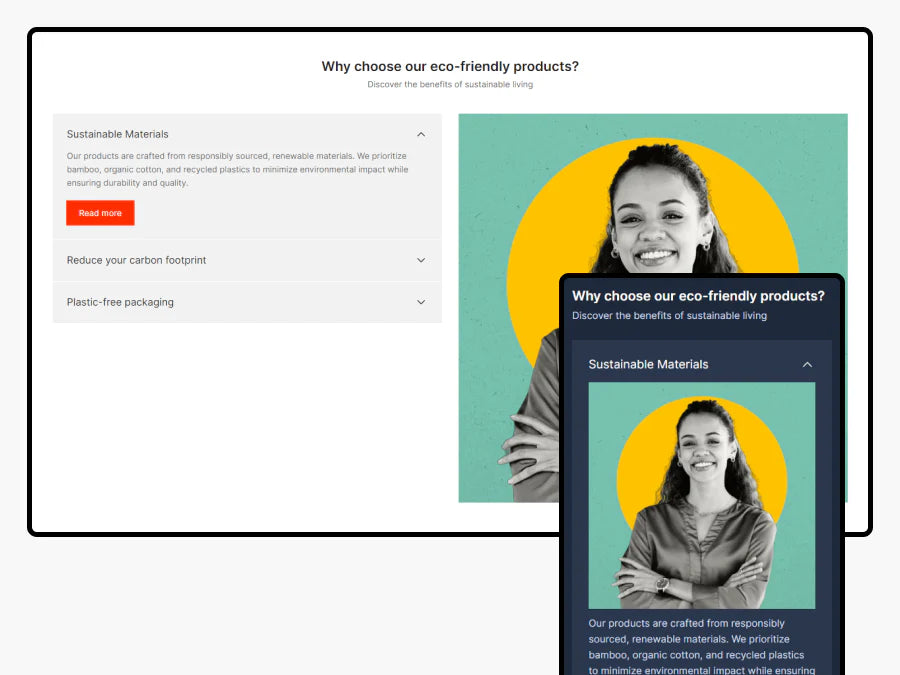Viewport: 900px width, 675px height.
Task: Select the mobile heading Why choose our eco-friendly products
Action: [698, 296]
